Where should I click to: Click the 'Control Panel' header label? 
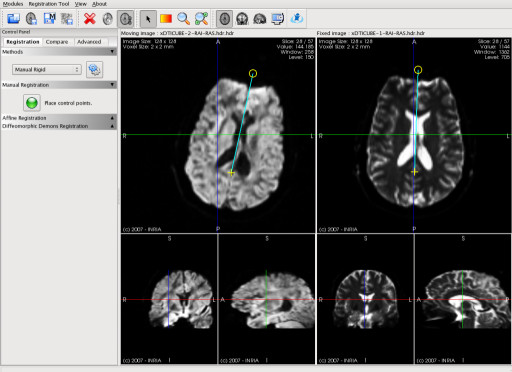click(x=16, y=32)
